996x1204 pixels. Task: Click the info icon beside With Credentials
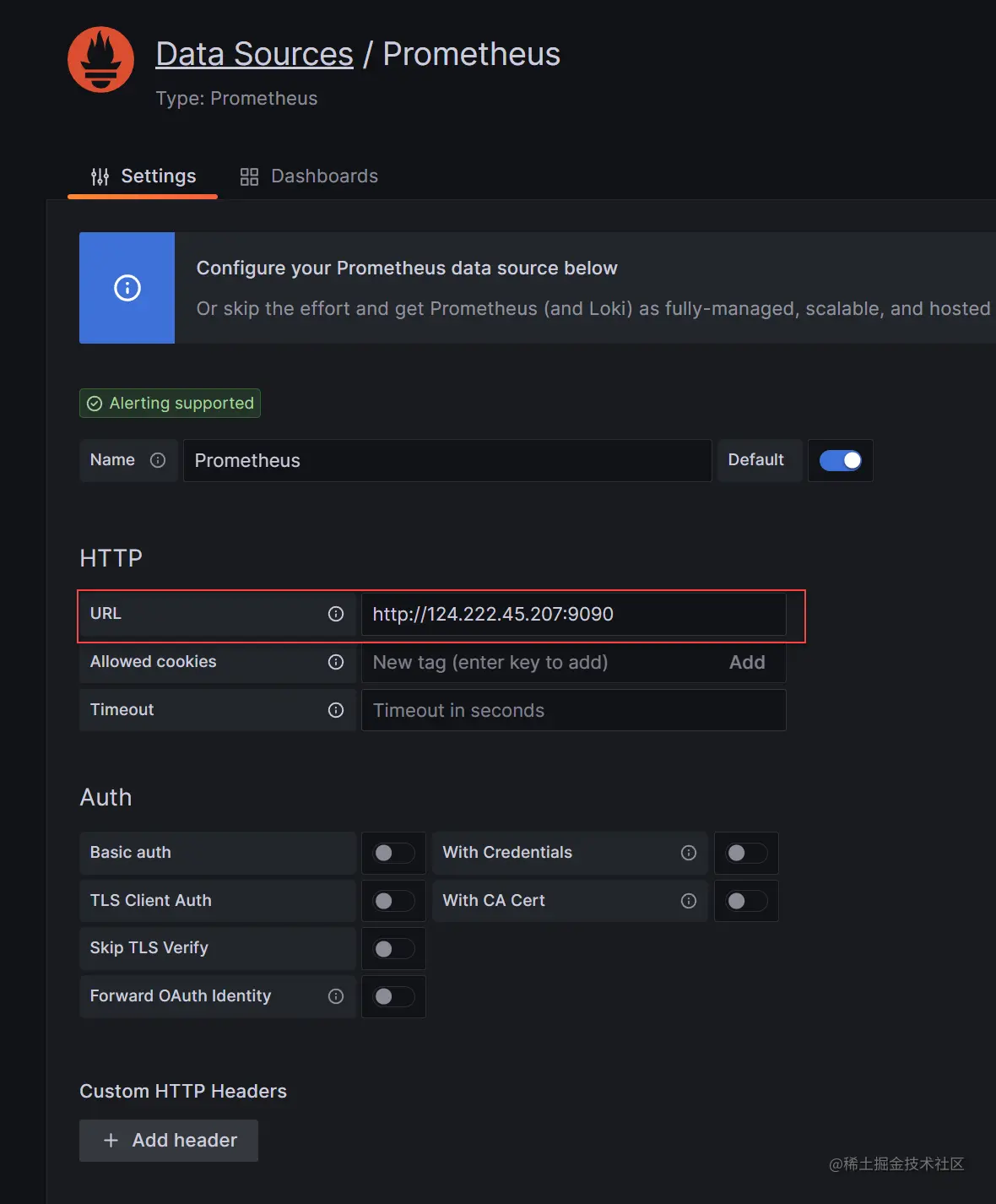pos(689,853)
